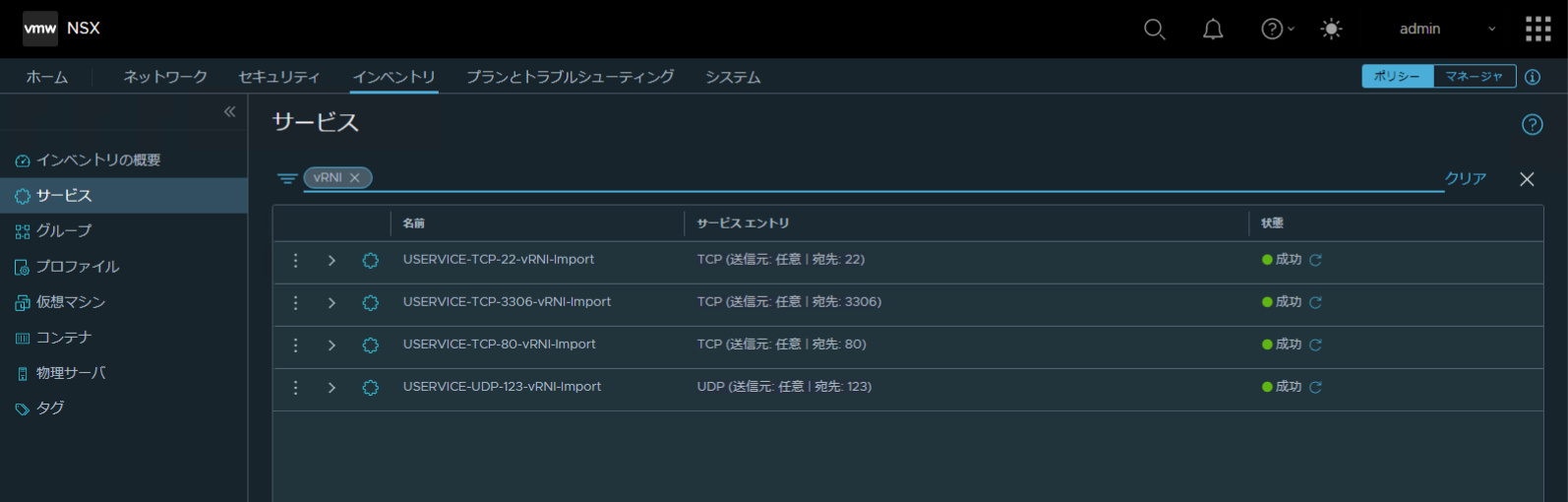Refresh status of USERVICE-TCP-22-vRNI-Import

1315,260
